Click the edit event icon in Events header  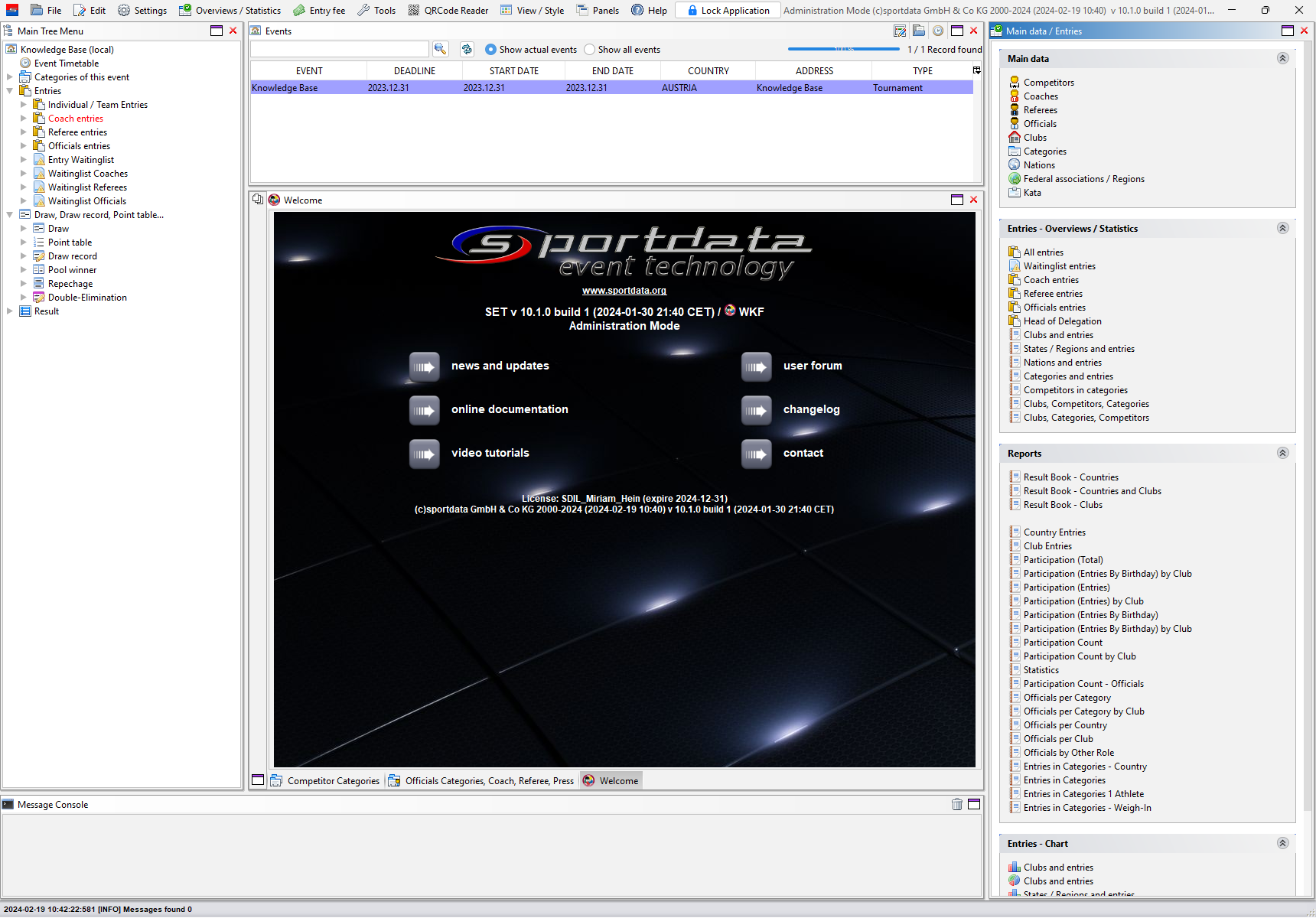(900, 31)
